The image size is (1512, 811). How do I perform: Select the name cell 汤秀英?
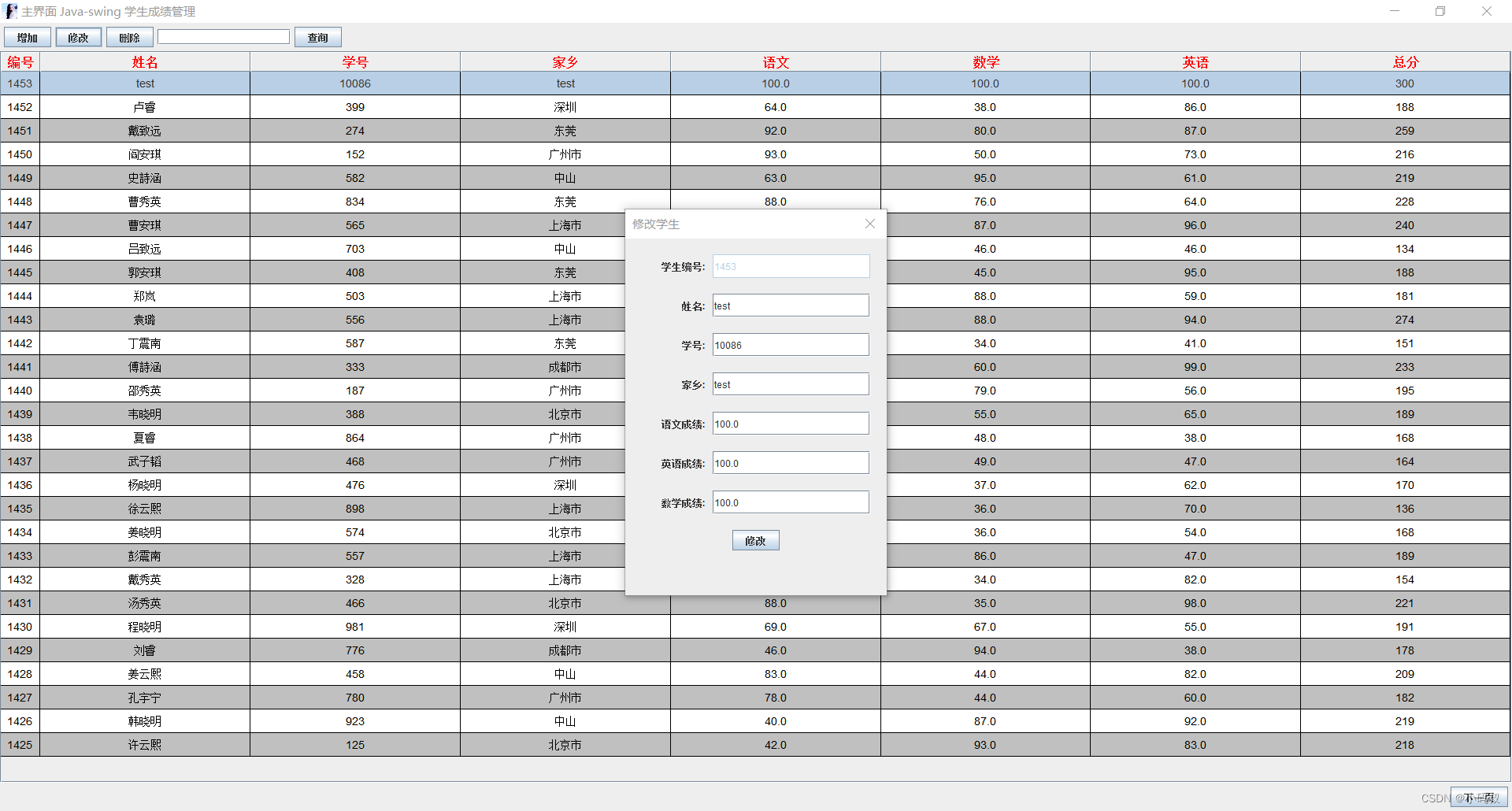pos(145,603)
